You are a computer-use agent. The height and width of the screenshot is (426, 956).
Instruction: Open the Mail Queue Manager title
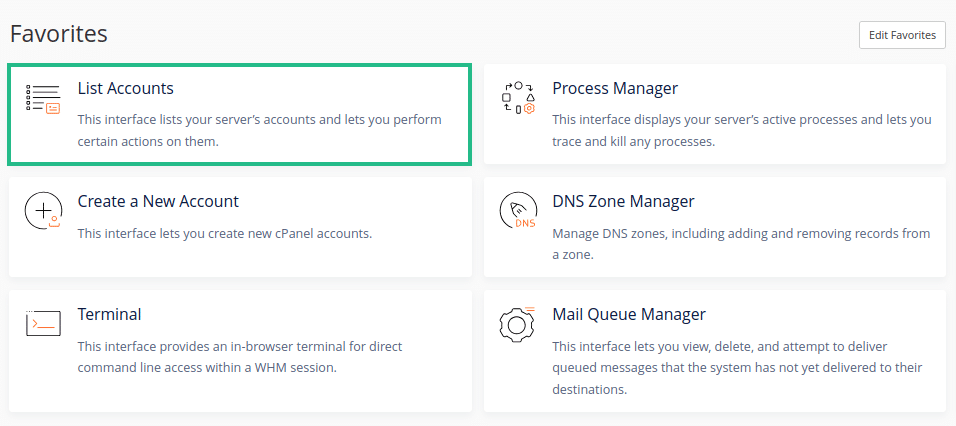click(629, 314)
